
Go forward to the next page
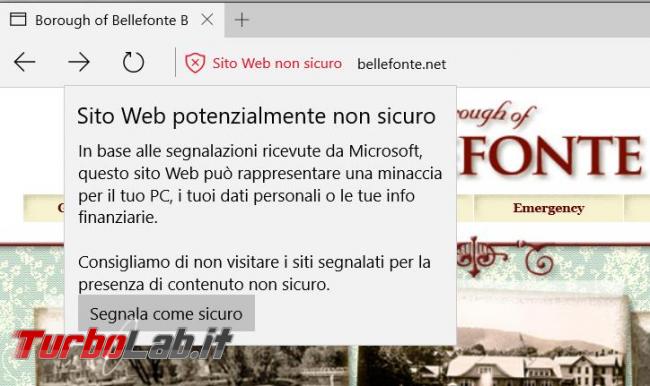pos(79,63)
